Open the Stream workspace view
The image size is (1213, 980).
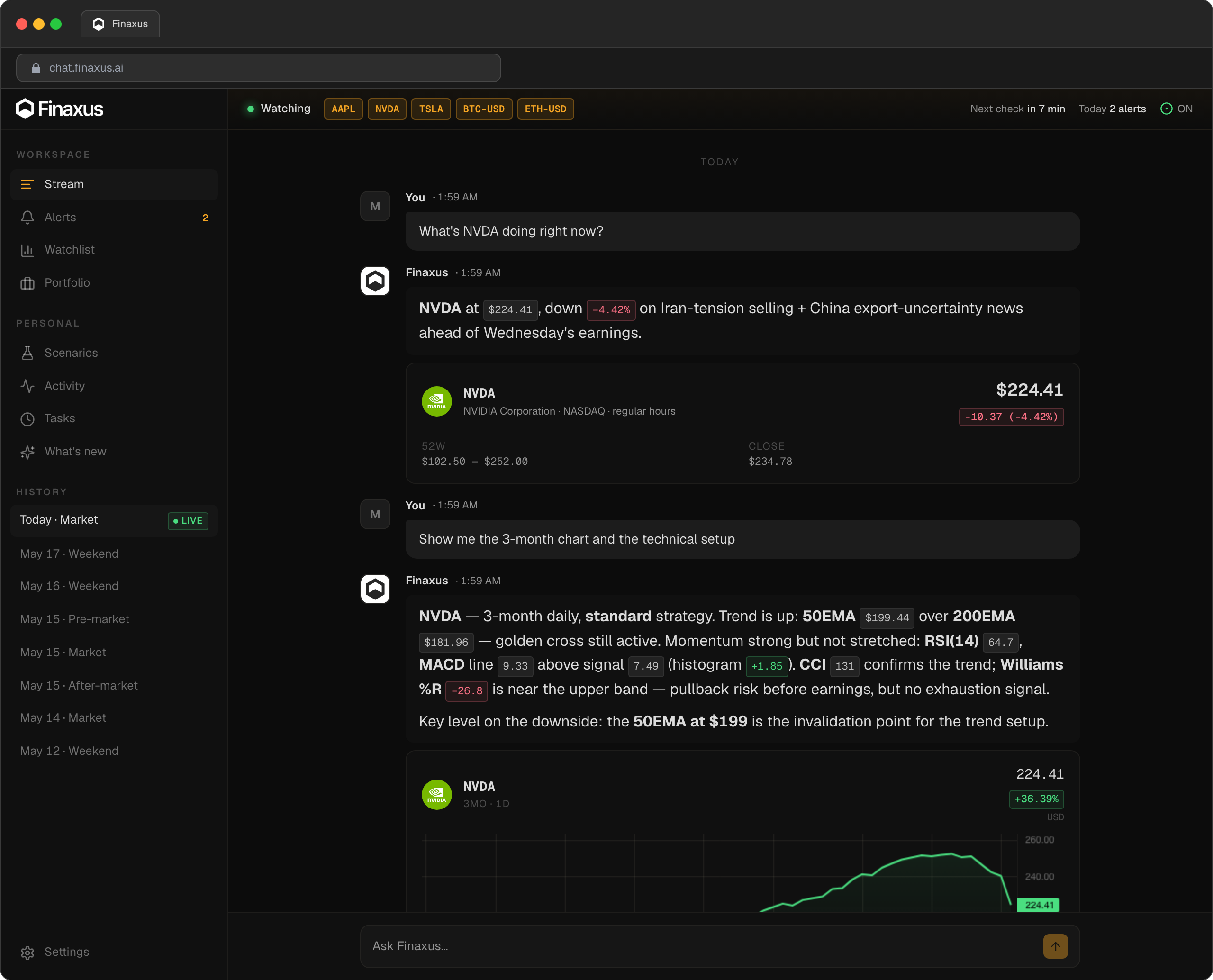tap(114, 185)
